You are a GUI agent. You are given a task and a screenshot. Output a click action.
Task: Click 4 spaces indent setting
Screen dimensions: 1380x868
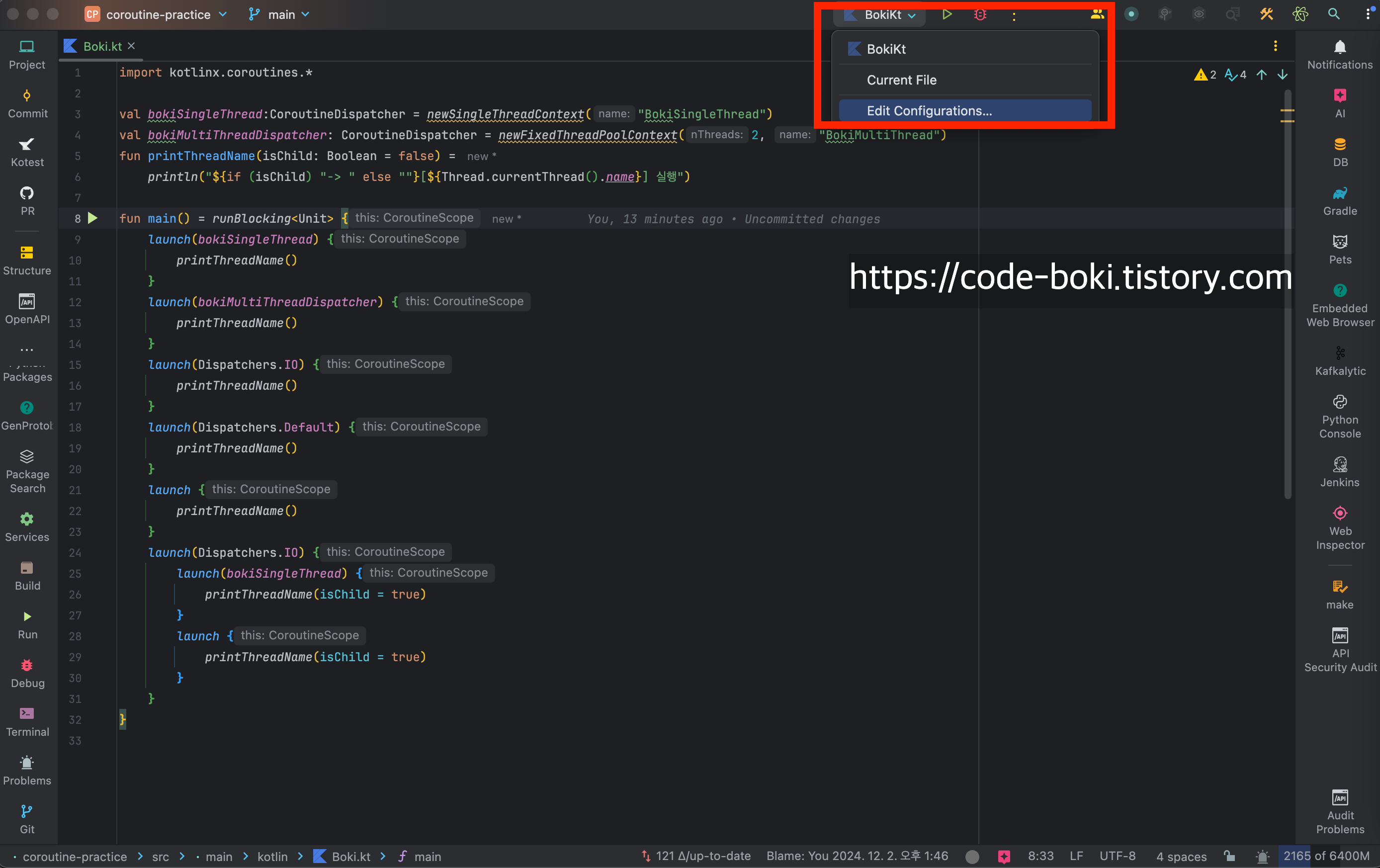[1181, 856]
